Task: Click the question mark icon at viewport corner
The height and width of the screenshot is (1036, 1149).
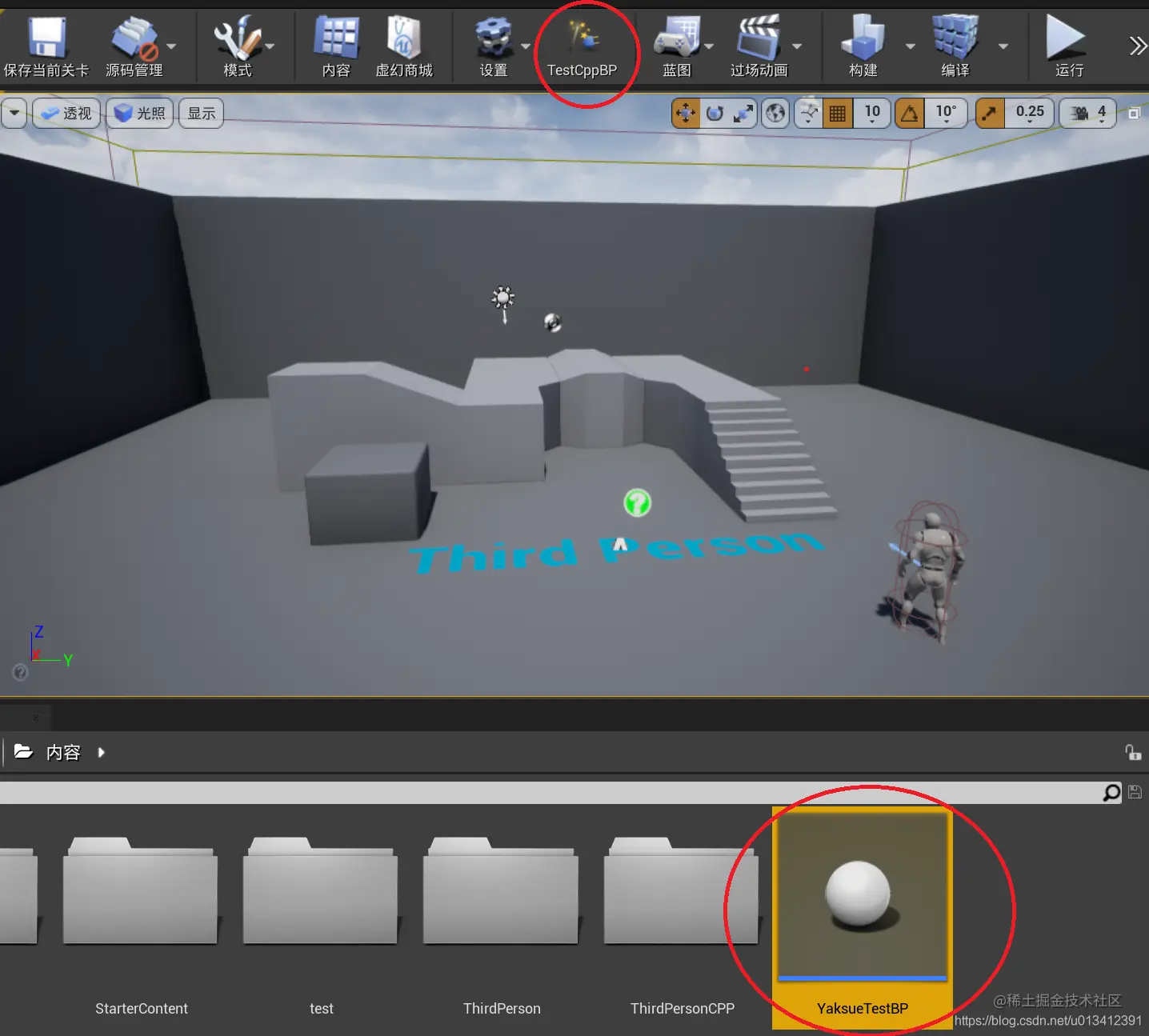Action: point(20,672)
